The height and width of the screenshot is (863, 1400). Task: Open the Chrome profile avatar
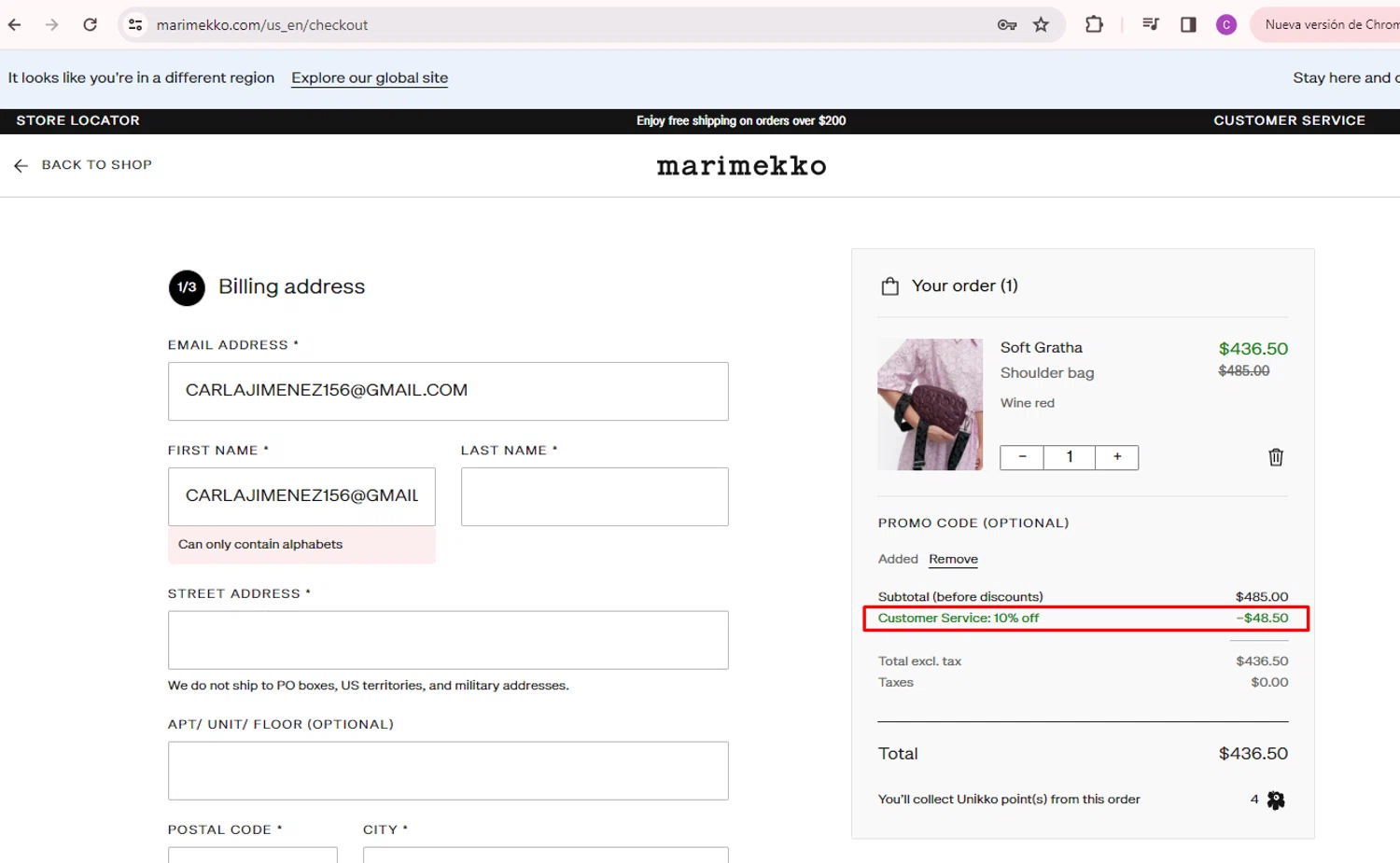pos(1226,25)
